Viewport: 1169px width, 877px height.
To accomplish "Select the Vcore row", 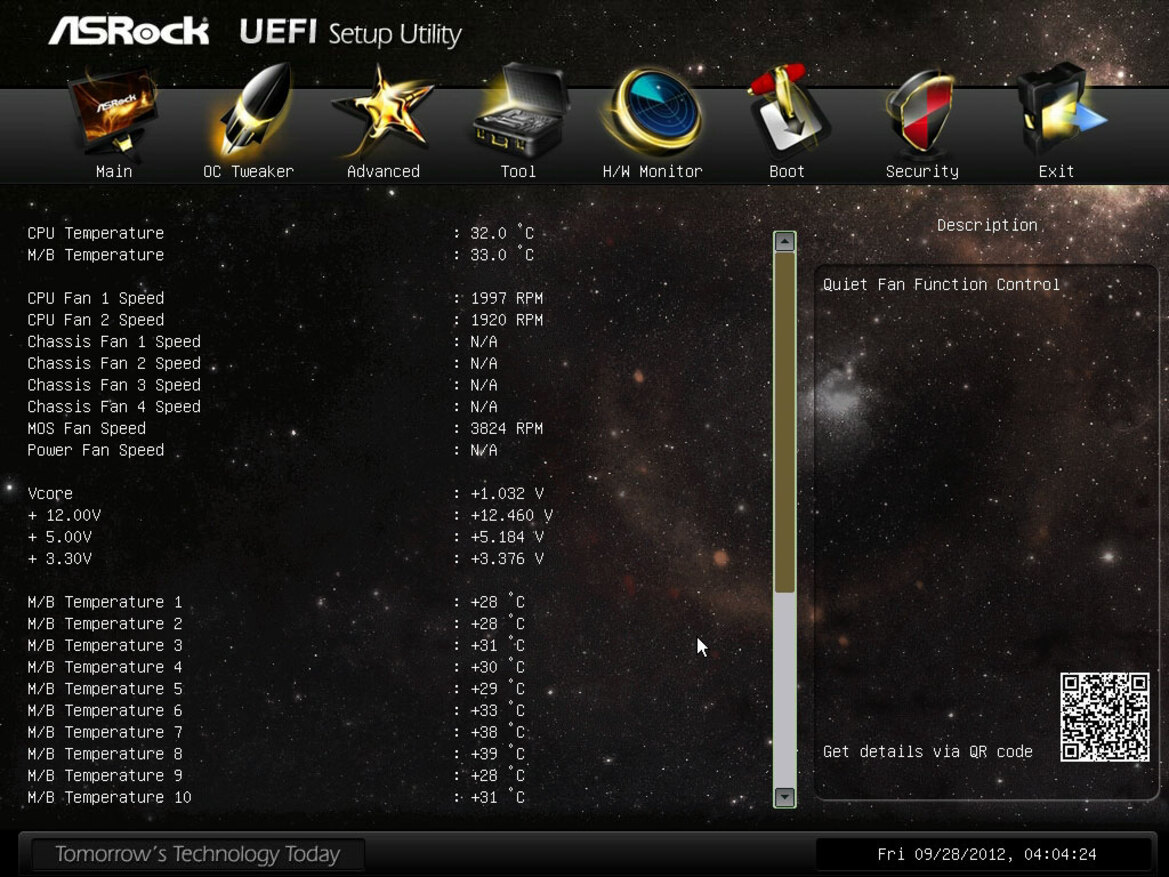I will click(286, 494).
